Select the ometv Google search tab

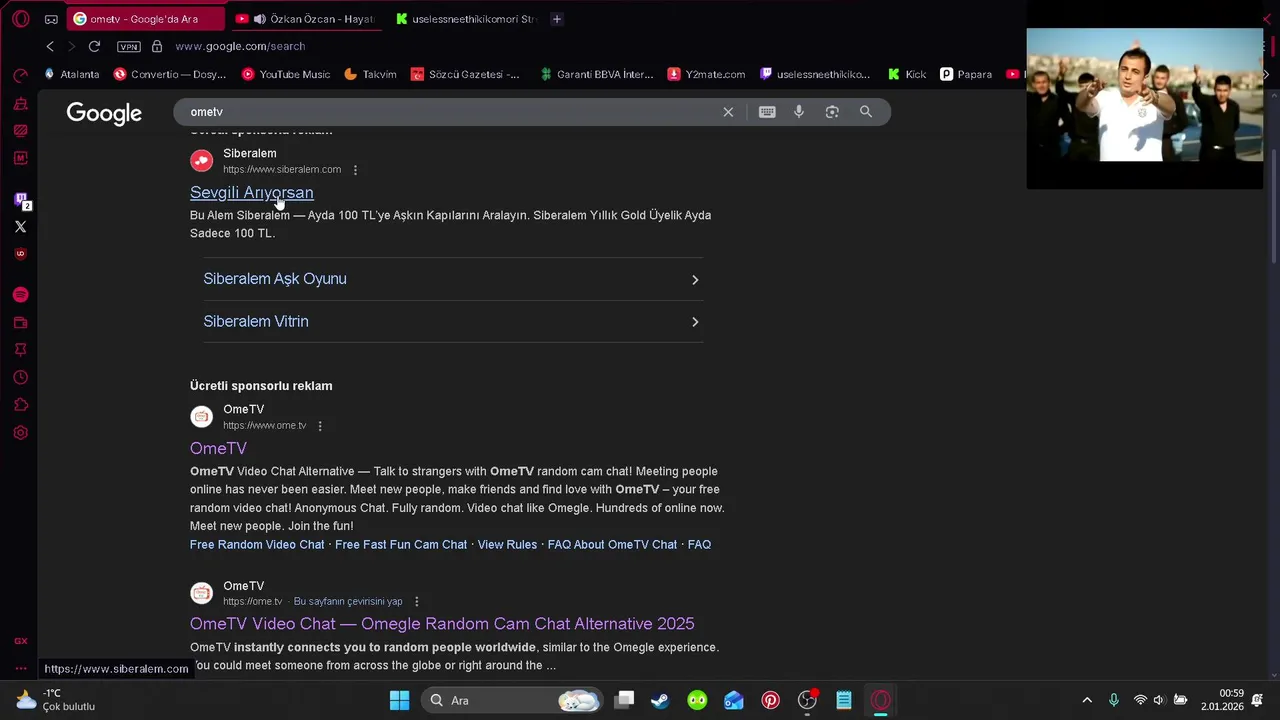(x=148, y=19)
